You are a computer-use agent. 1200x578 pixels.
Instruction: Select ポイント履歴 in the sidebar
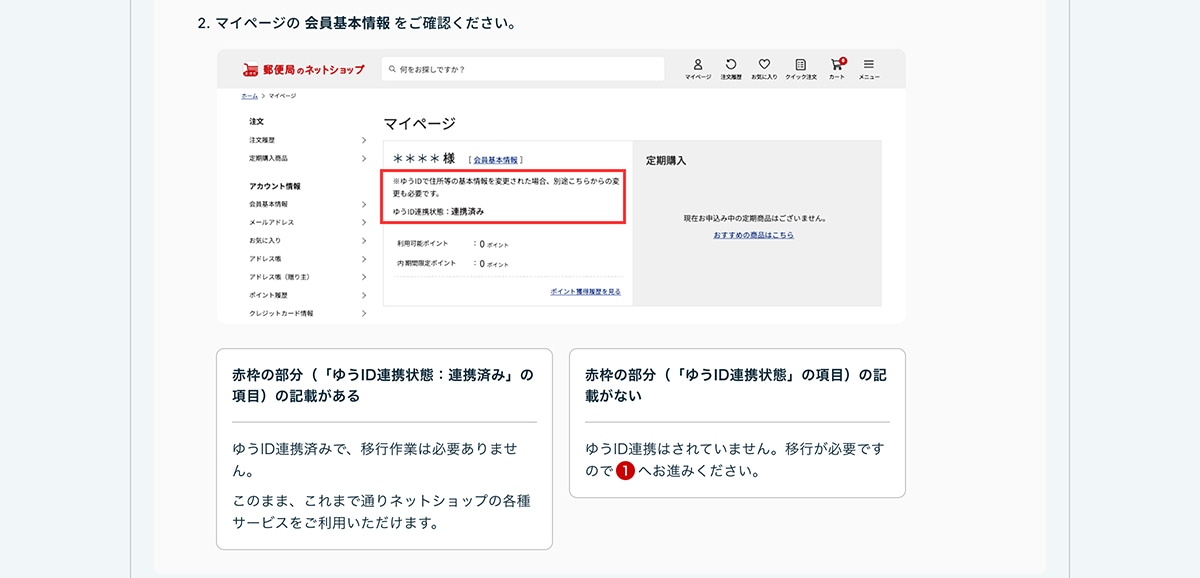pos(268,295)
